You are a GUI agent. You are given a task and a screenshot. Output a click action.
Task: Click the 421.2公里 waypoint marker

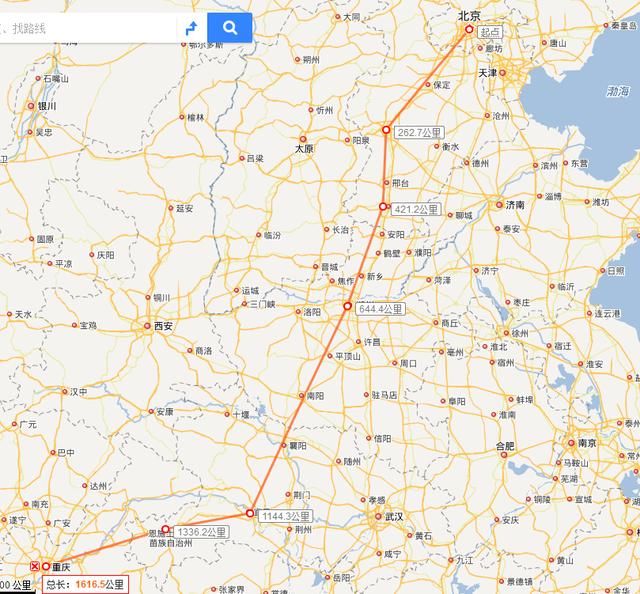pyautogui.click(x=383, y=207)
